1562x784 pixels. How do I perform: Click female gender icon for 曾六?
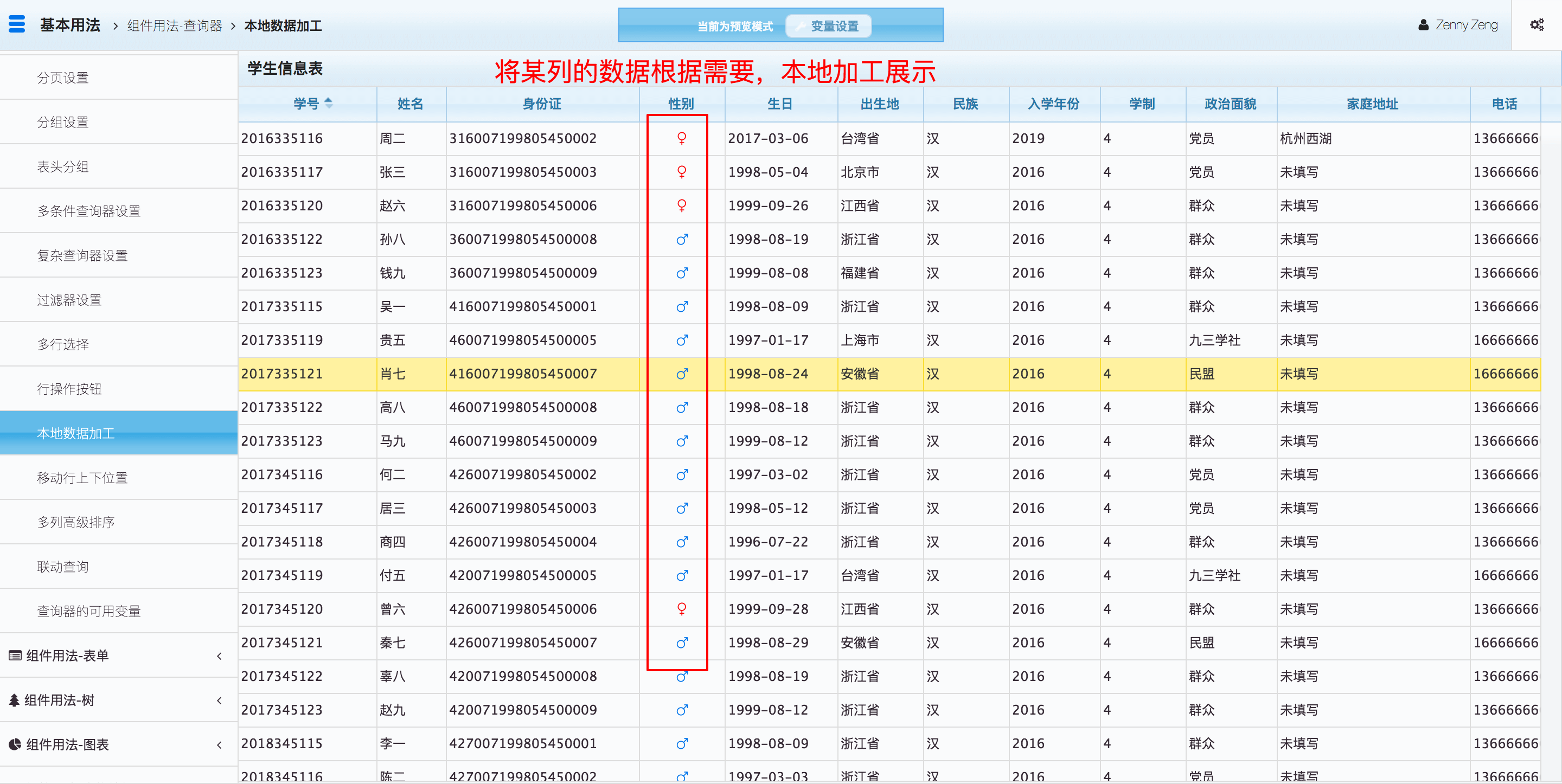click(682, 609)
